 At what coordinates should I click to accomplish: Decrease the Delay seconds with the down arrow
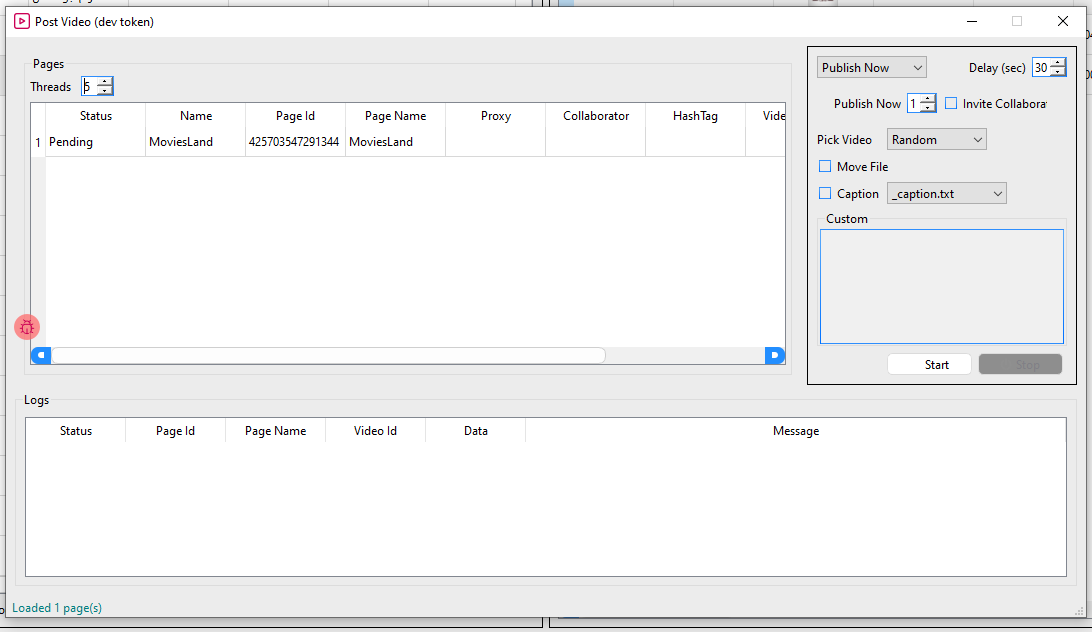1058,73
